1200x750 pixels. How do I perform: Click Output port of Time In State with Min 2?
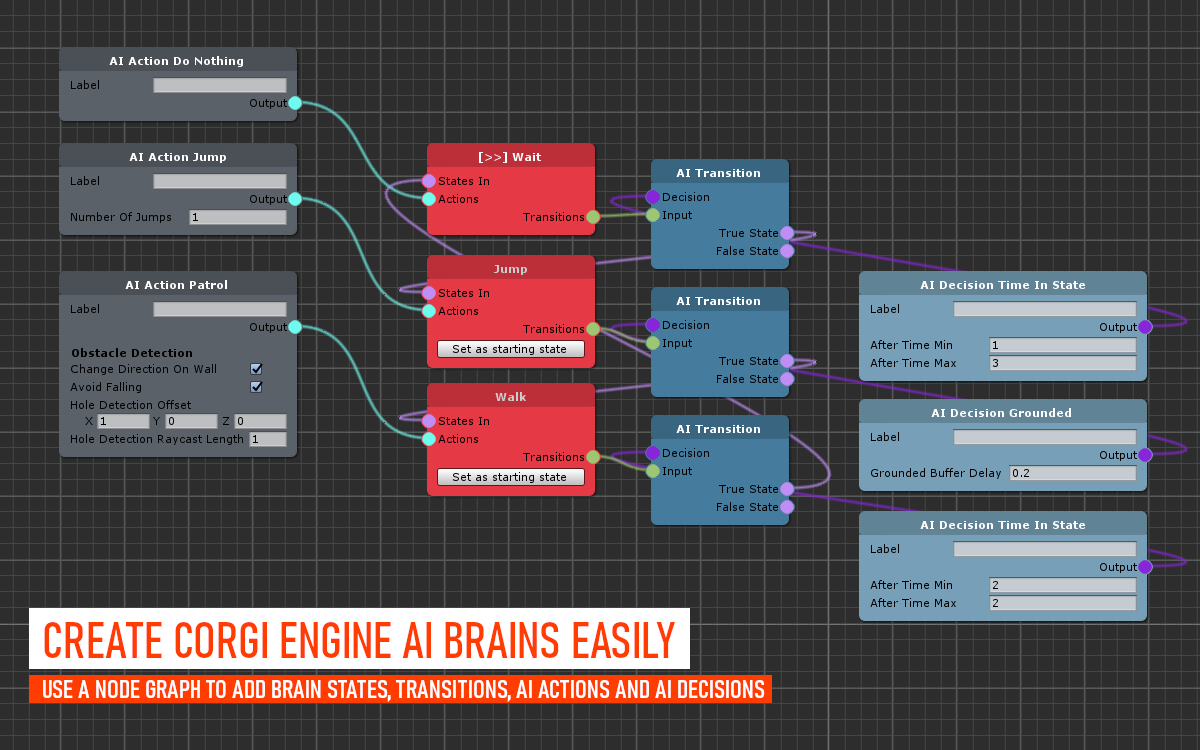(1145, 567)
